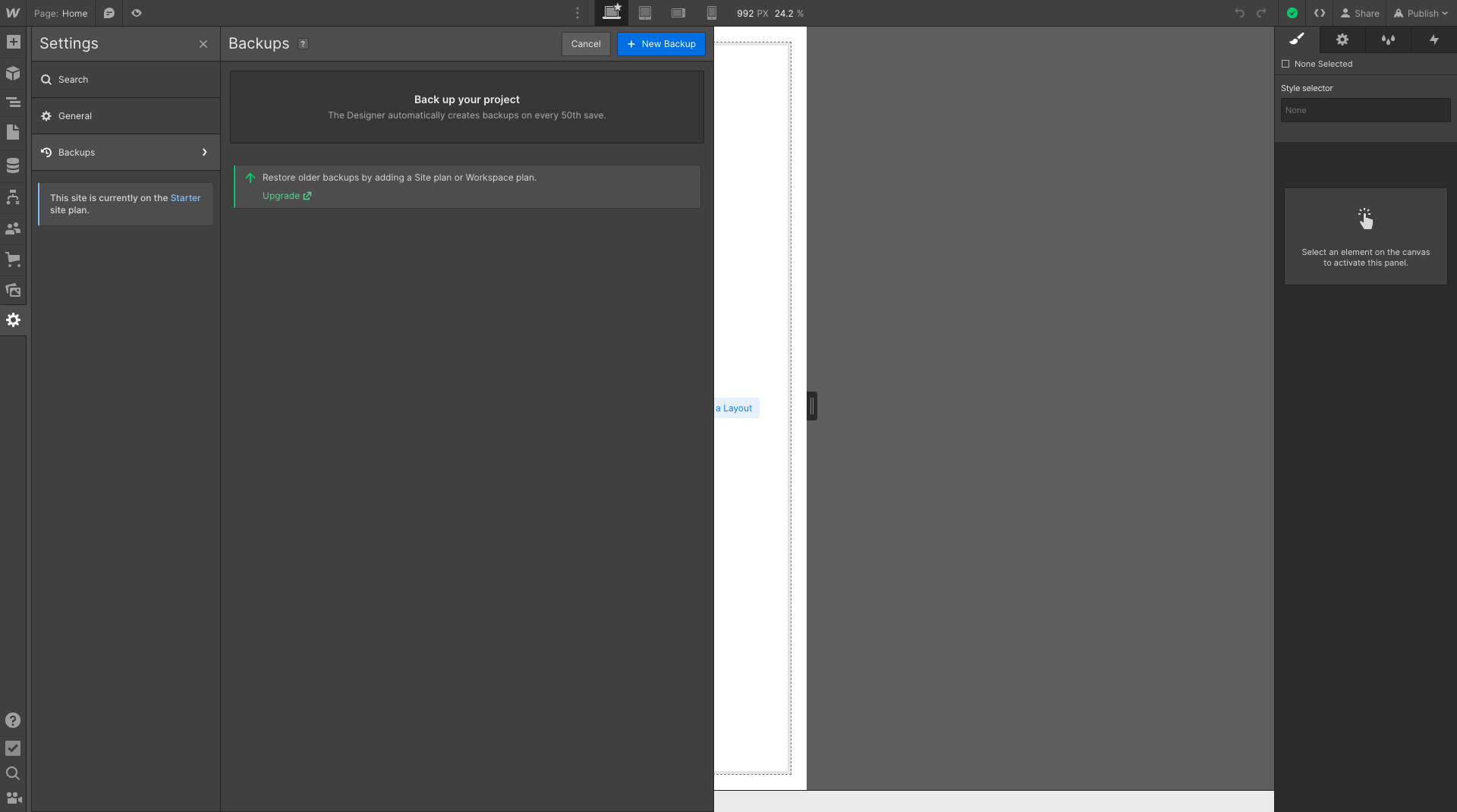Switch to mobile landscape breakpoint

coord(678,13)
